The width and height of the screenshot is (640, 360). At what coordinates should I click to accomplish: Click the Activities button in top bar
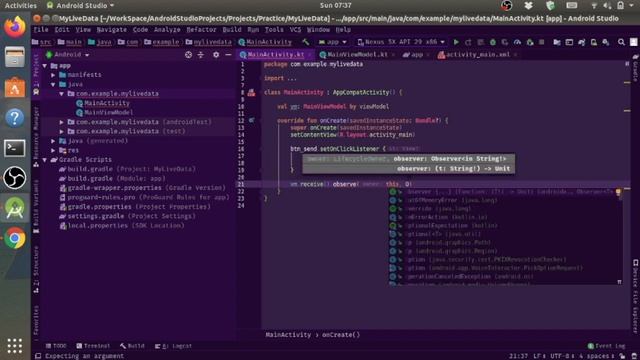click(x=20, y=5)
